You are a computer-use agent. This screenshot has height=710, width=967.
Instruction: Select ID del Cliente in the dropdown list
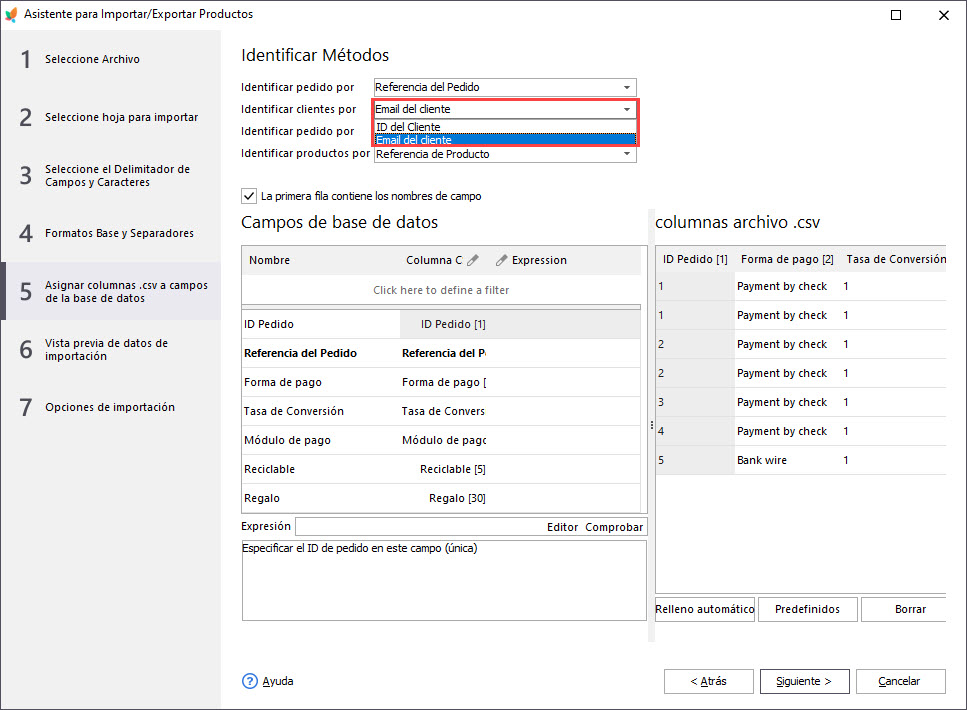point(505,127)
